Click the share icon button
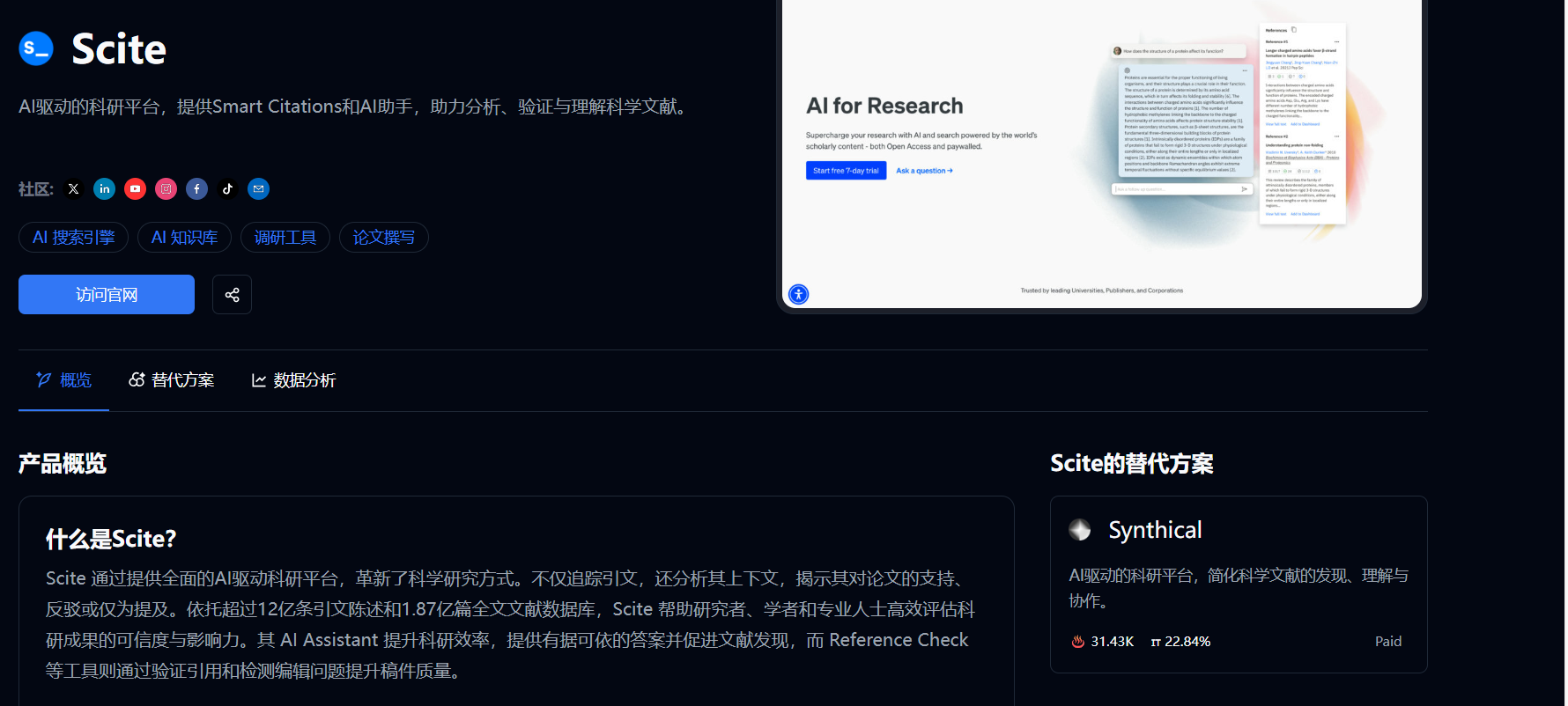This screenshot has height=706, width=1568. coord(232,295)
